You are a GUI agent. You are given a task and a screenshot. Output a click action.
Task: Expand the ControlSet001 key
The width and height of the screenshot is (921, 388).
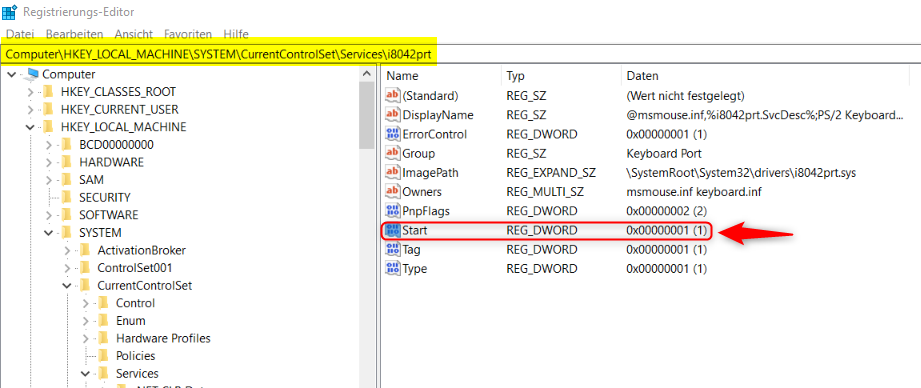coord(67,268)
